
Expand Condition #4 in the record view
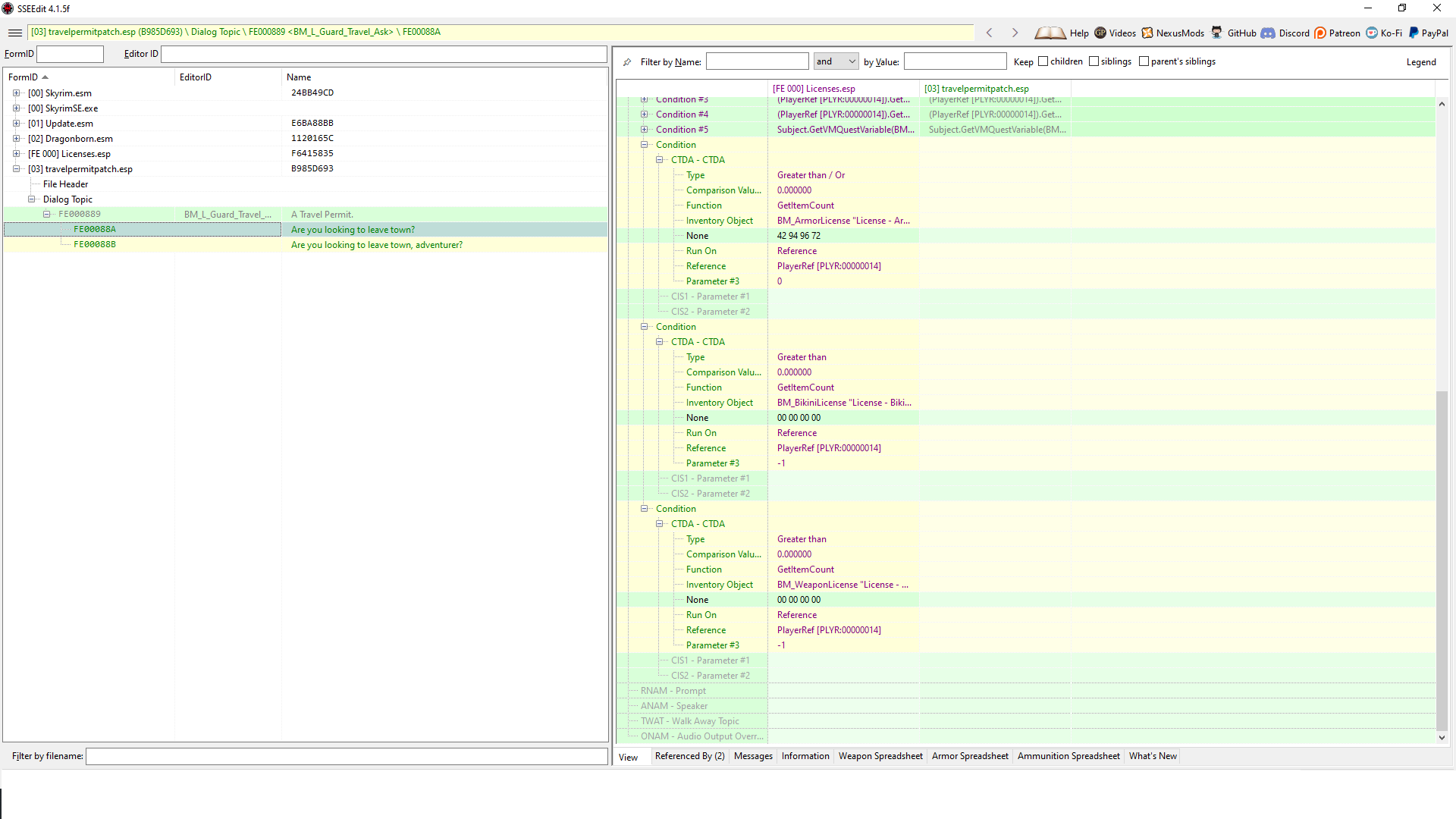[644, 115]
